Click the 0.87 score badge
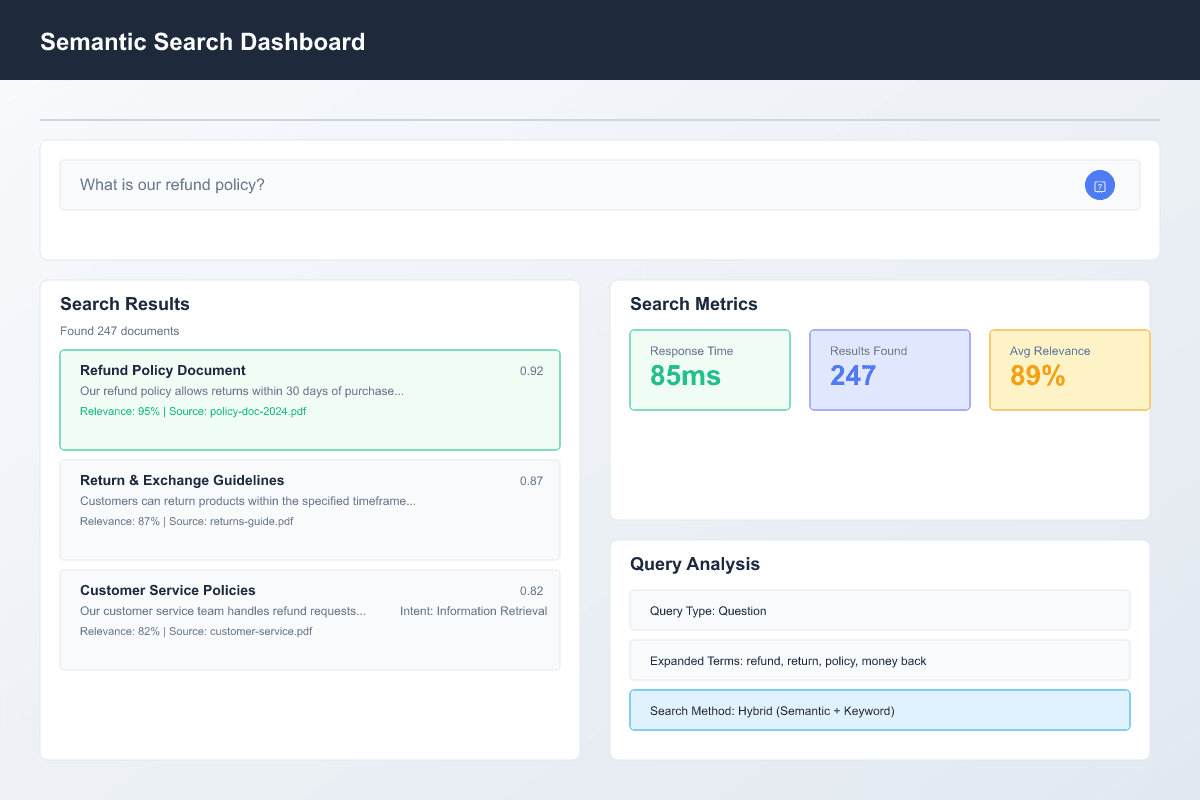The height and width of the screenshot is (800, 1200). point(531,481)
